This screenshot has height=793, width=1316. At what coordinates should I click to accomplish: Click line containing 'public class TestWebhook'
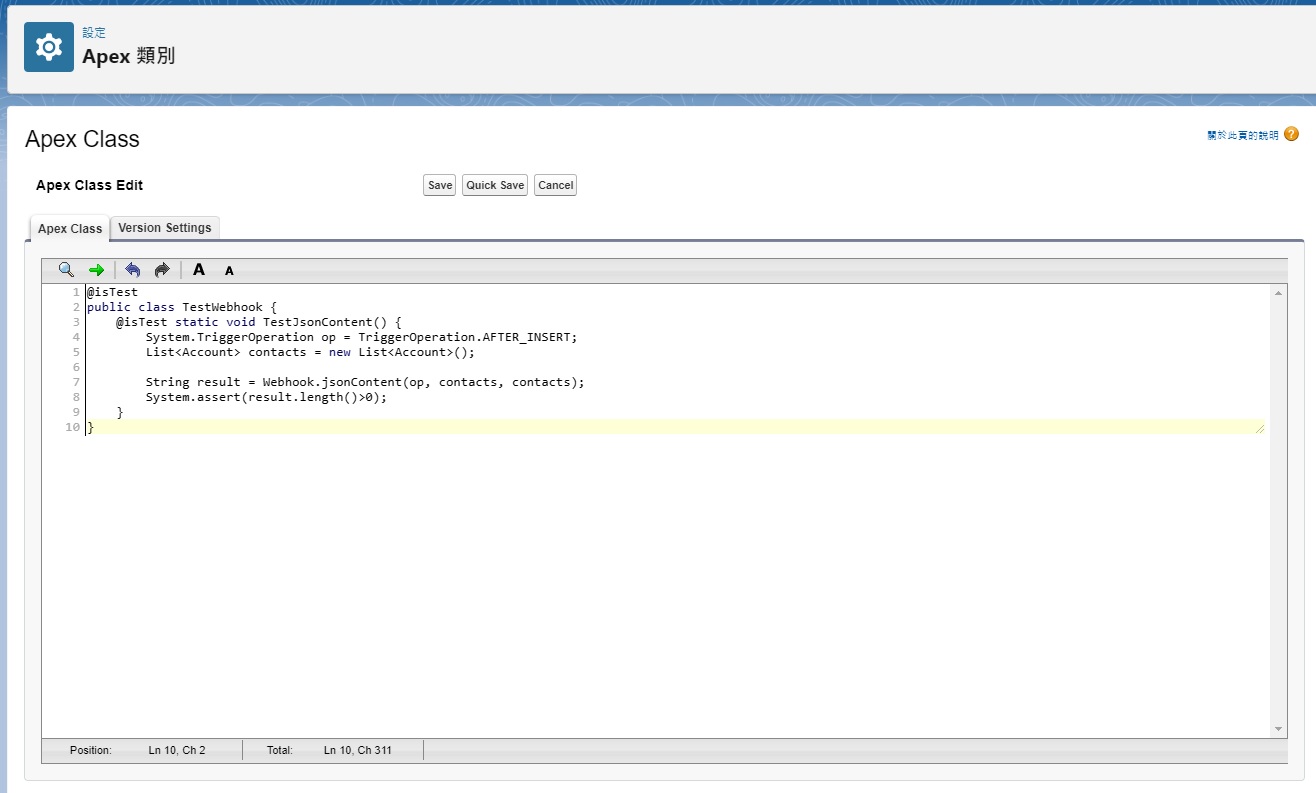[181, 307]
